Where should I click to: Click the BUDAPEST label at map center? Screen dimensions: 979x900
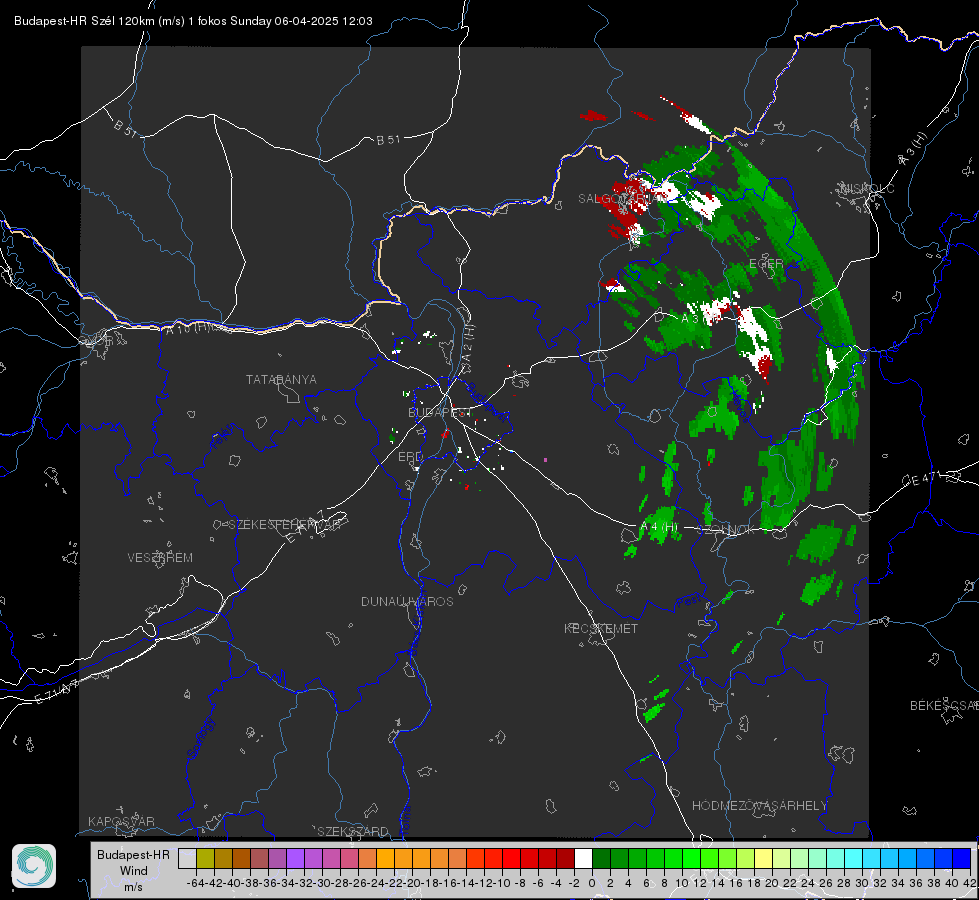tap(440, 412)
